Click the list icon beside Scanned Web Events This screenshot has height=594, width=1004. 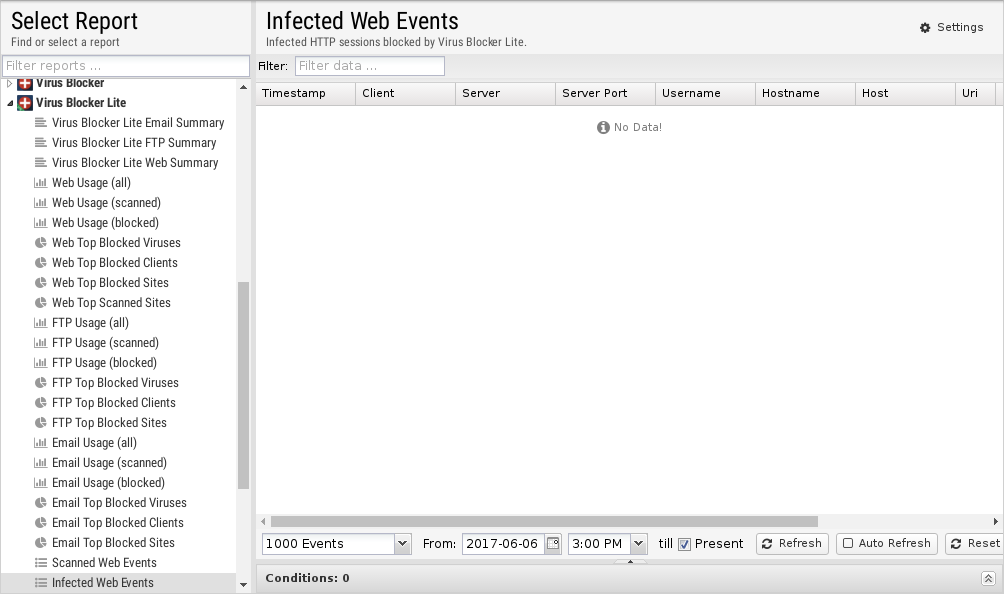(41, 563)
